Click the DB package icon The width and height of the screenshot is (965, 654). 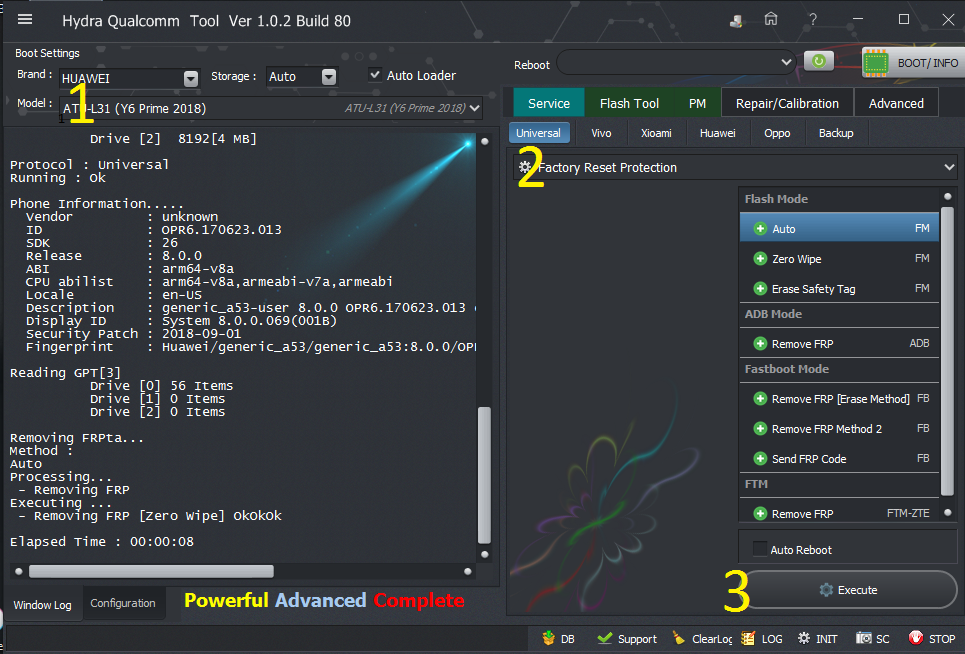coord(549,639)
